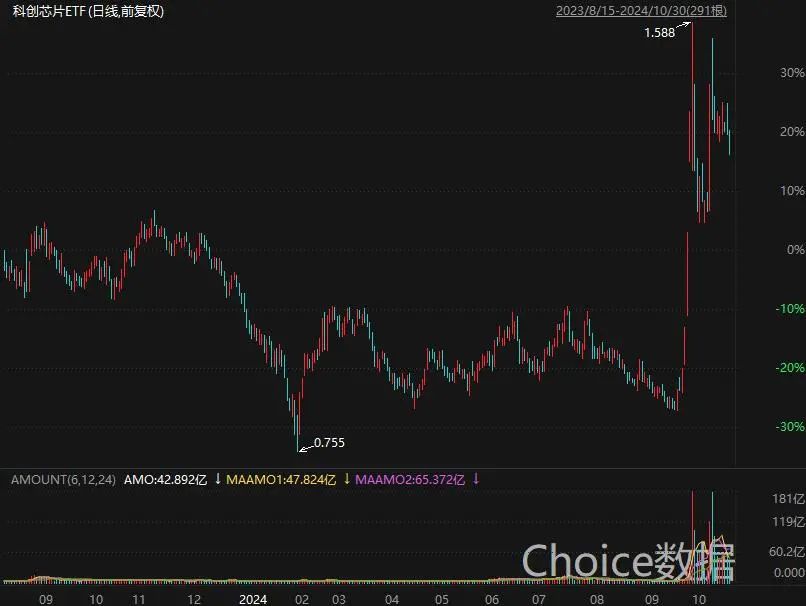Image resolution: width=806 pixels, height=606 pixels.
Task: Select the MAAMO2:65.372亿 indicator label
Action: coord(411,480)
